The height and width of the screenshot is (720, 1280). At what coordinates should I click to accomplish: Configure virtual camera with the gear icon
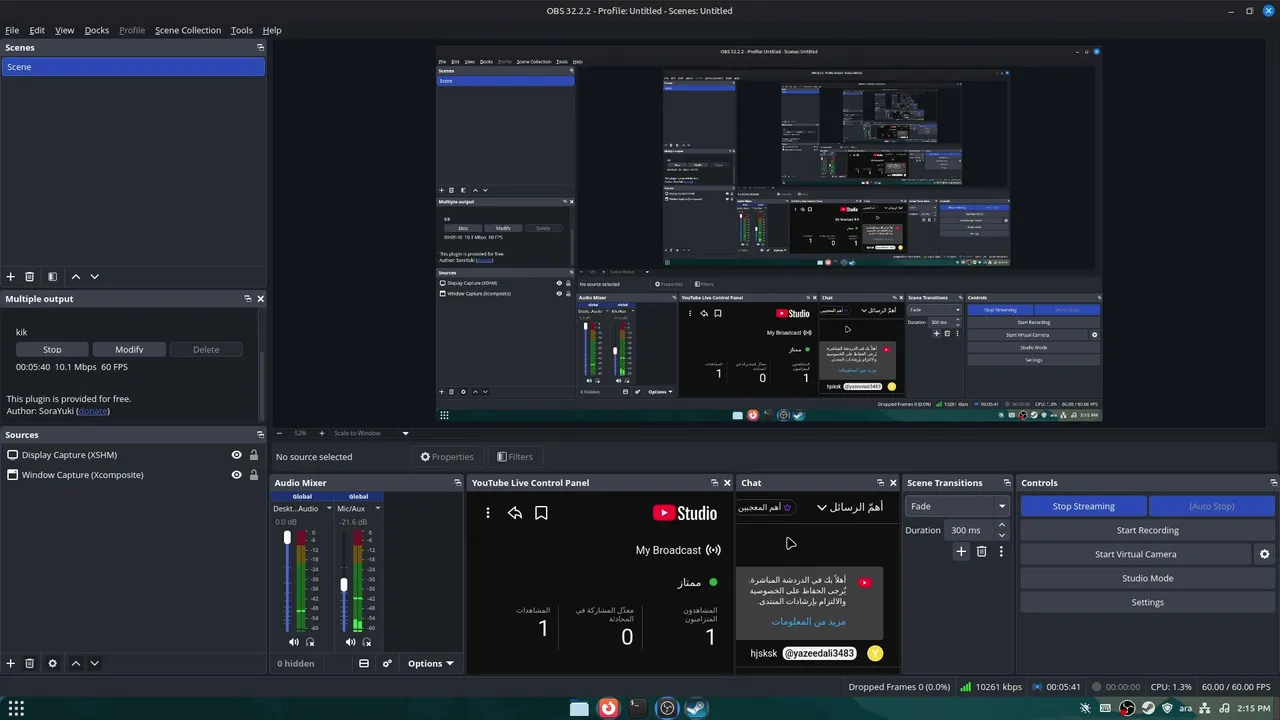click(x=1265, y=554)
